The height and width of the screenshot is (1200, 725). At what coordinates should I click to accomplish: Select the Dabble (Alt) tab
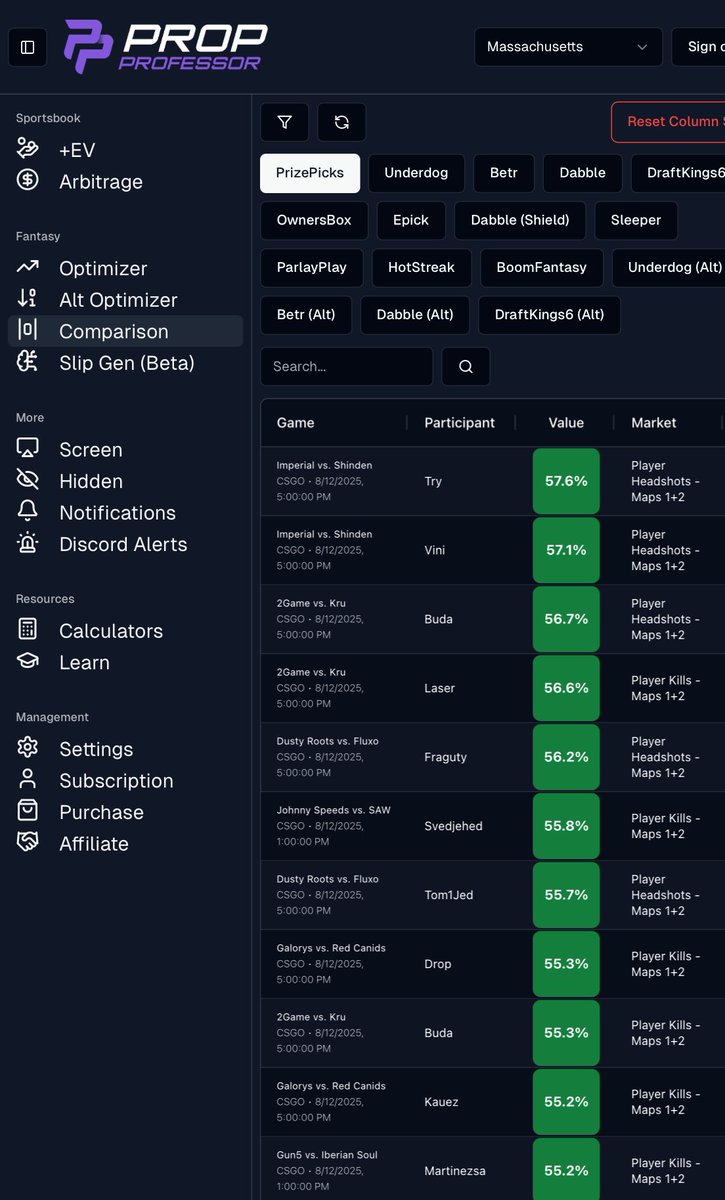[x=415, y=314]
